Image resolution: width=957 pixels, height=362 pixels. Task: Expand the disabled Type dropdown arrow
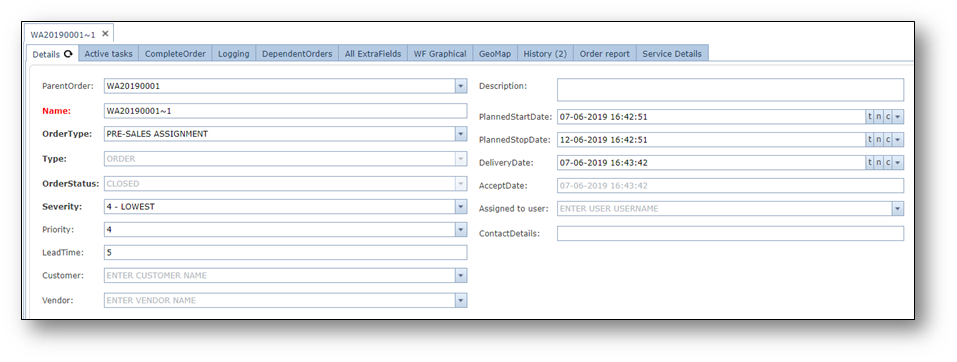(461, 159)
